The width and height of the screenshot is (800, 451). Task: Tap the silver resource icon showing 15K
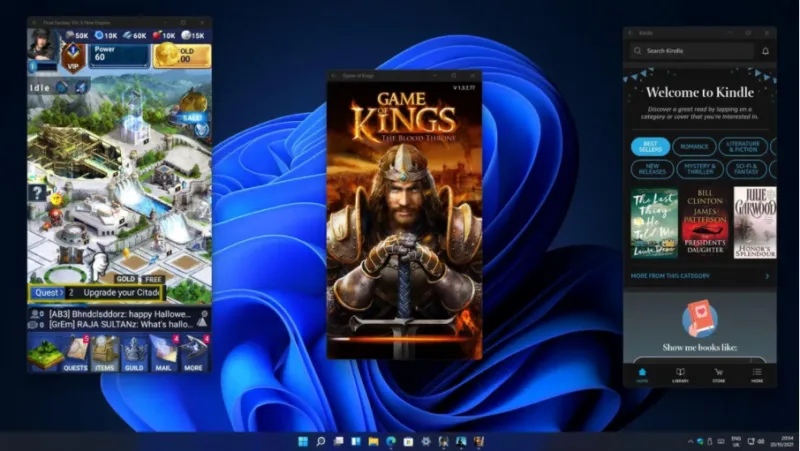pos(186,35)
